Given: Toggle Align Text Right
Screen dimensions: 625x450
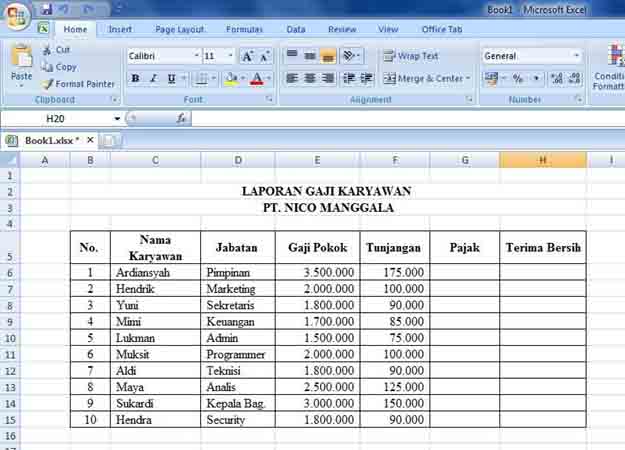Looking at the screenshot, I should 328,79.
